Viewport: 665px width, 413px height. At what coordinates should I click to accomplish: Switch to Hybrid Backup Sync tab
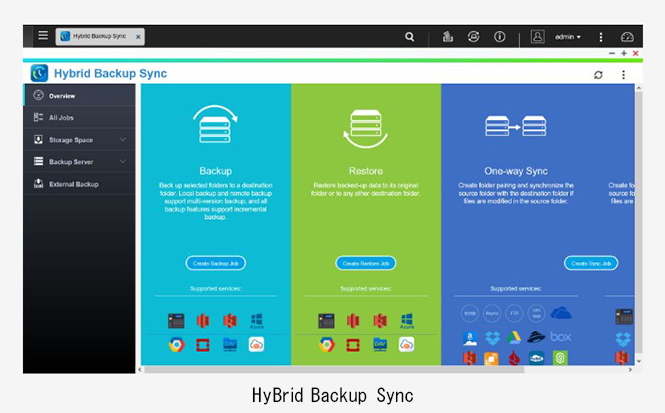coord(100,36)
